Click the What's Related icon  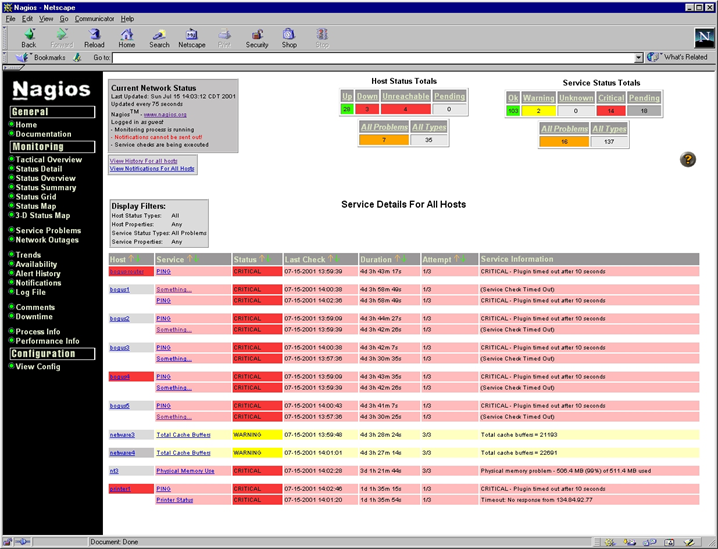pyautogui.click(x=679, y=57)
